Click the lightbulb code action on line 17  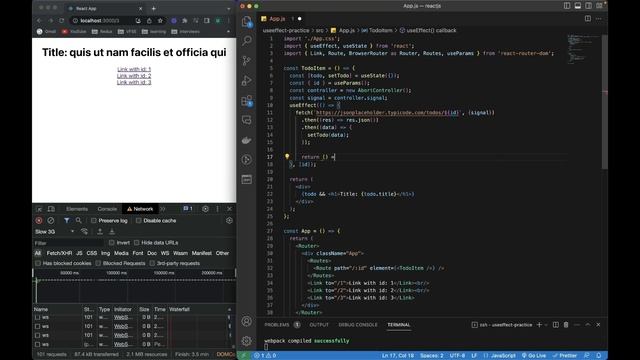[287, 157]
